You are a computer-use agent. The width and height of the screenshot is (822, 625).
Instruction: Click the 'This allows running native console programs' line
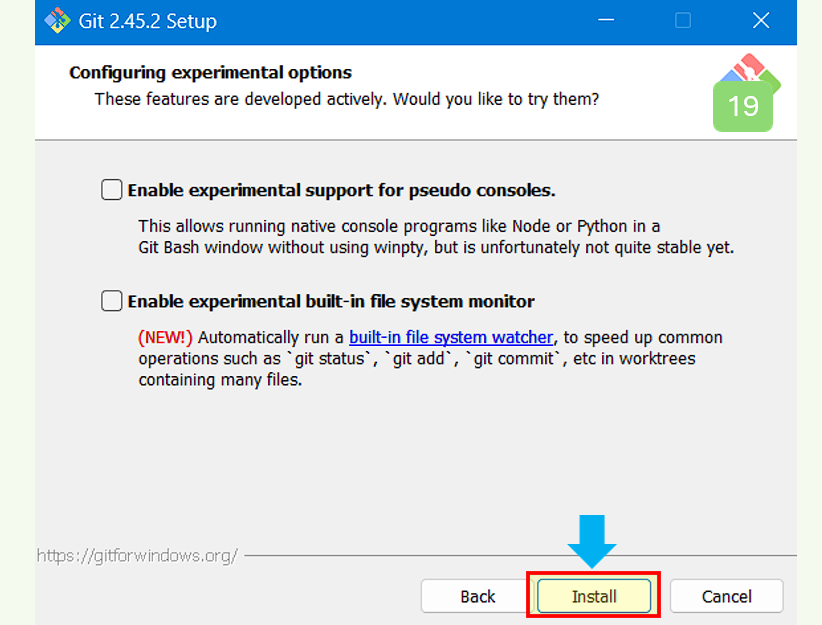coord(399,226)
